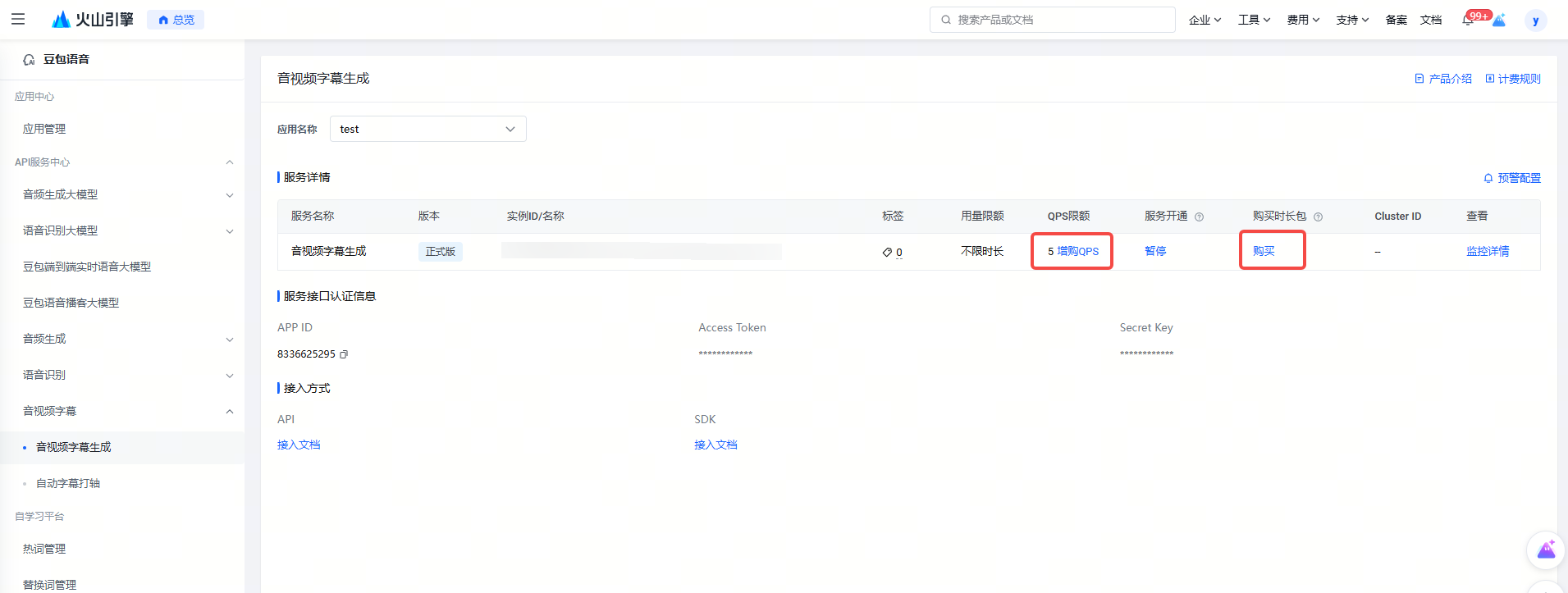Screen dimensions: 1568x593
Task: Click the 增购QPS link
Action: coord(1077,251)
